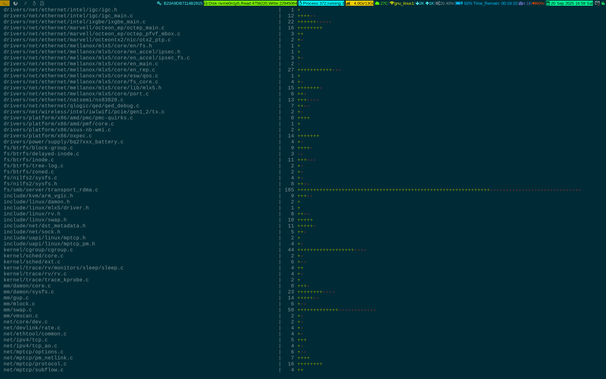Click the net/mptcp/protocol.c path
This screenshot has width=606, height=379.
tap(35, 364)
